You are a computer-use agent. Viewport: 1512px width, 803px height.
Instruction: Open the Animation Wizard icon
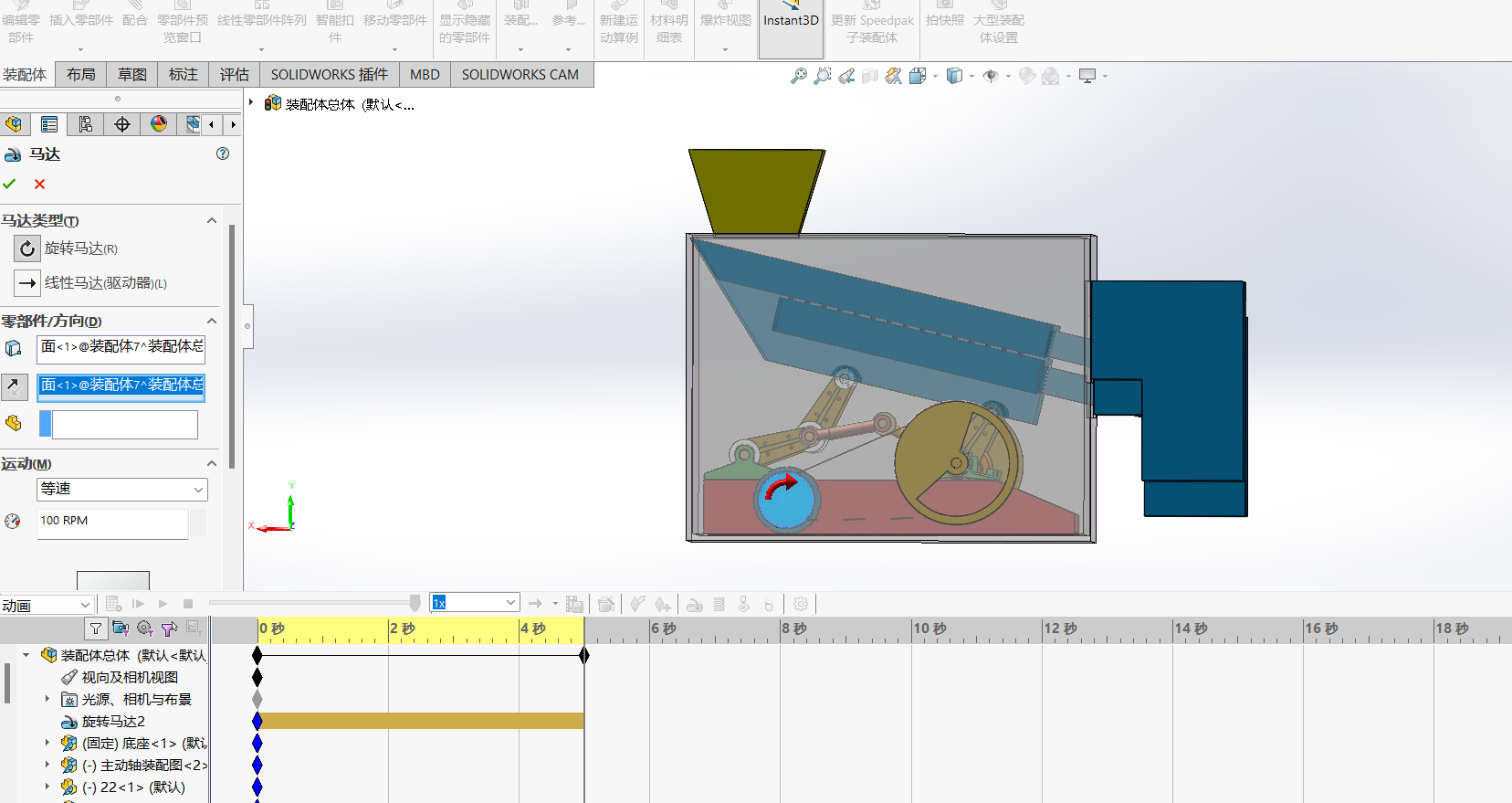tap(606, 604)
